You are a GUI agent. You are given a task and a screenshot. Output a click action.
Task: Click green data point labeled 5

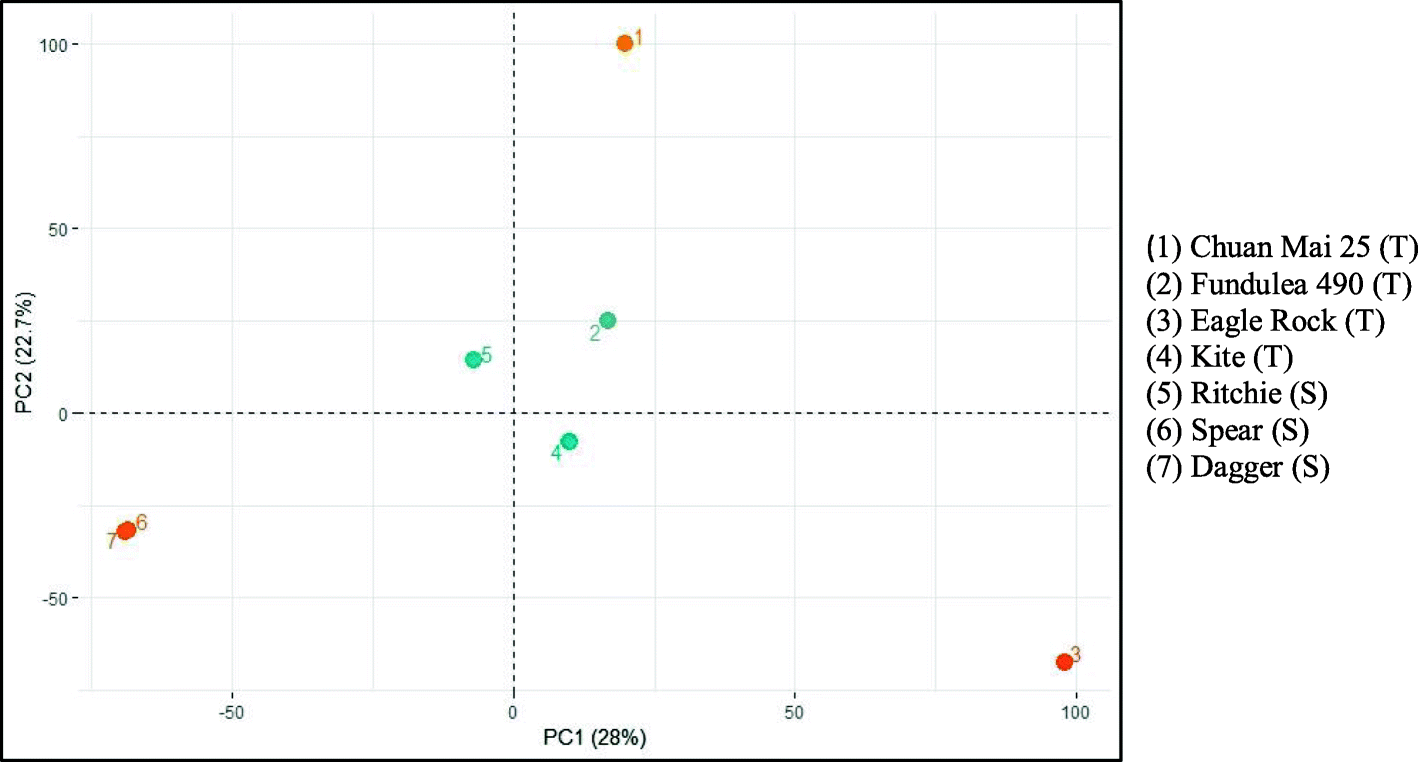(473, 360)
